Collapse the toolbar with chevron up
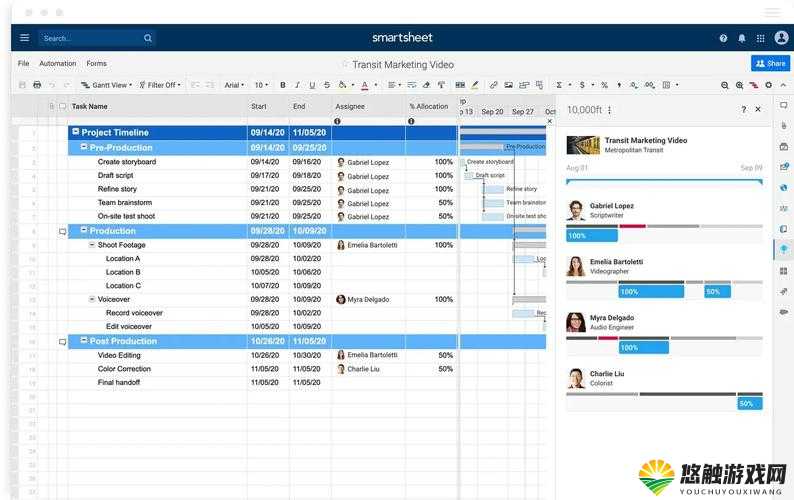The image size is (794, 500). (x=783, y=85)
